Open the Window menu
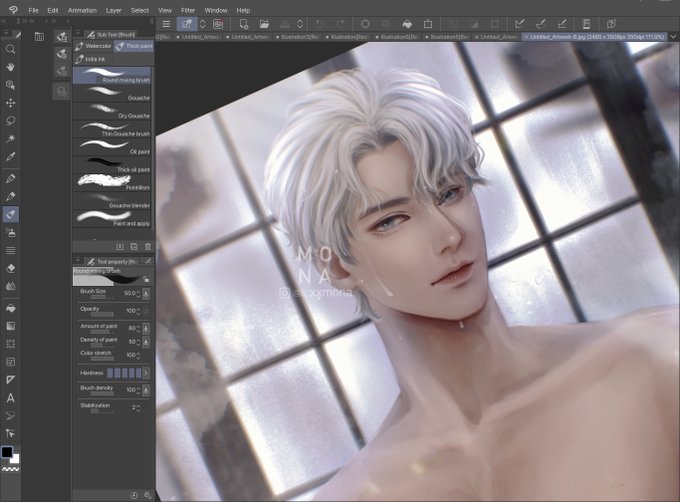The image size is (680, 502). click(x=216, y=10)
